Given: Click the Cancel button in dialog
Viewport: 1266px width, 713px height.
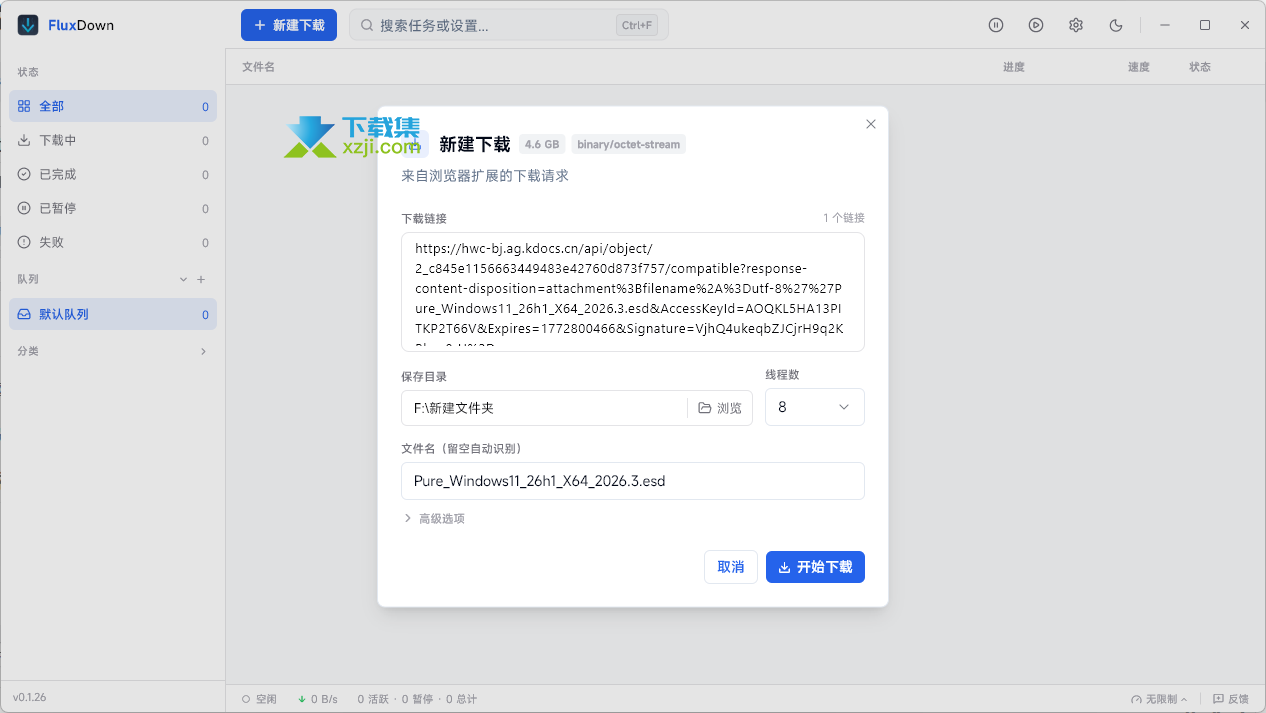Looking at the screenshot, I should [730, 567].
